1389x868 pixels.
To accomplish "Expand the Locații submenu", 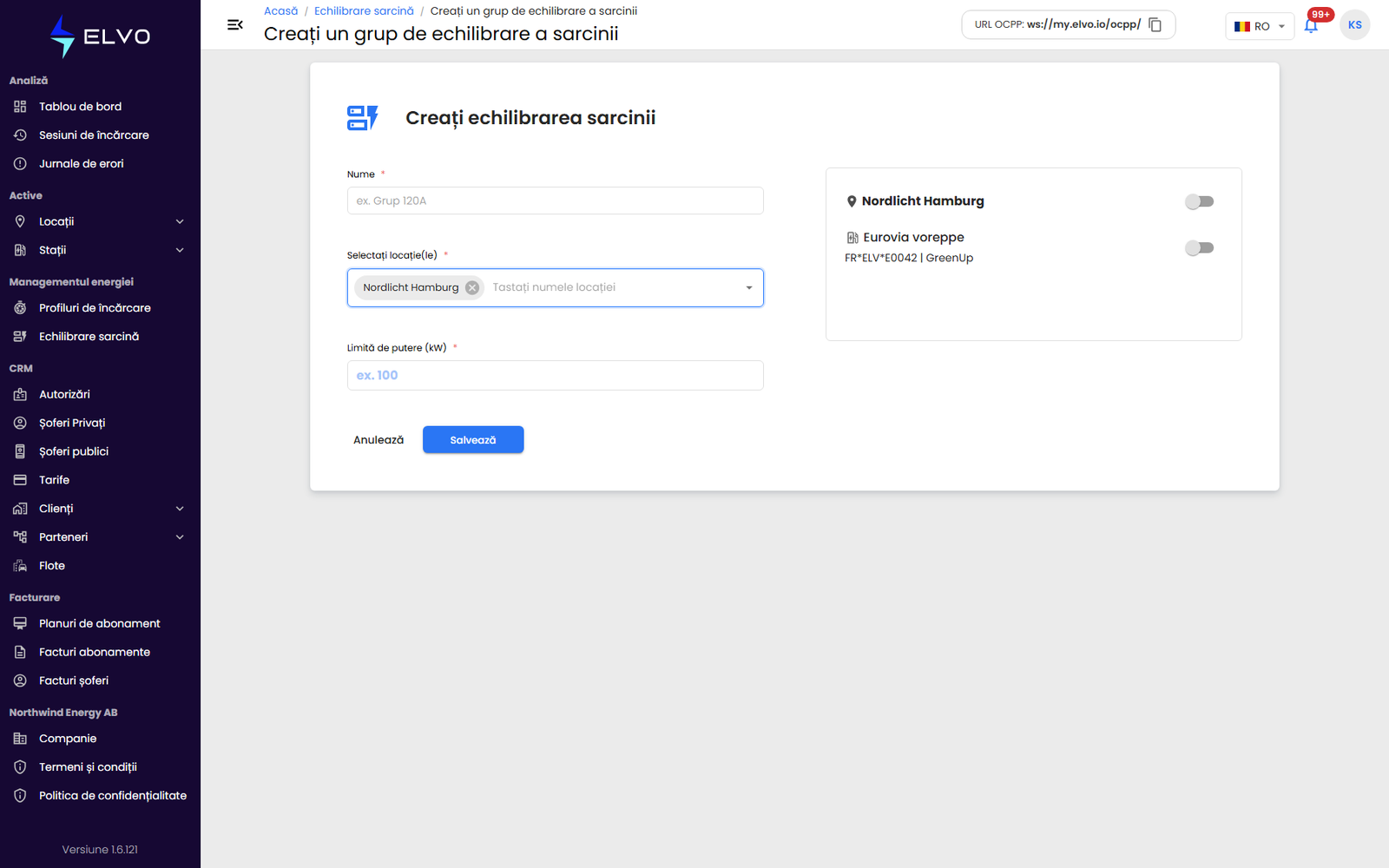I will [x=180, y=222].
